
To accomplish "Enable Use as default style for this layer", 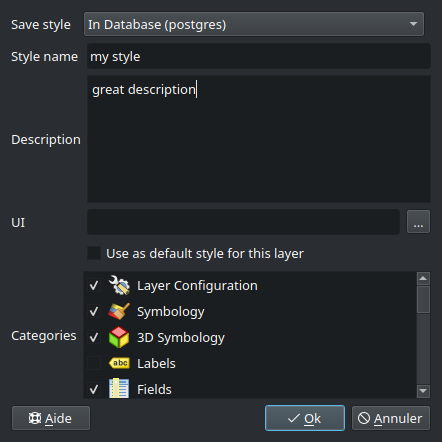I will (94, 253).
